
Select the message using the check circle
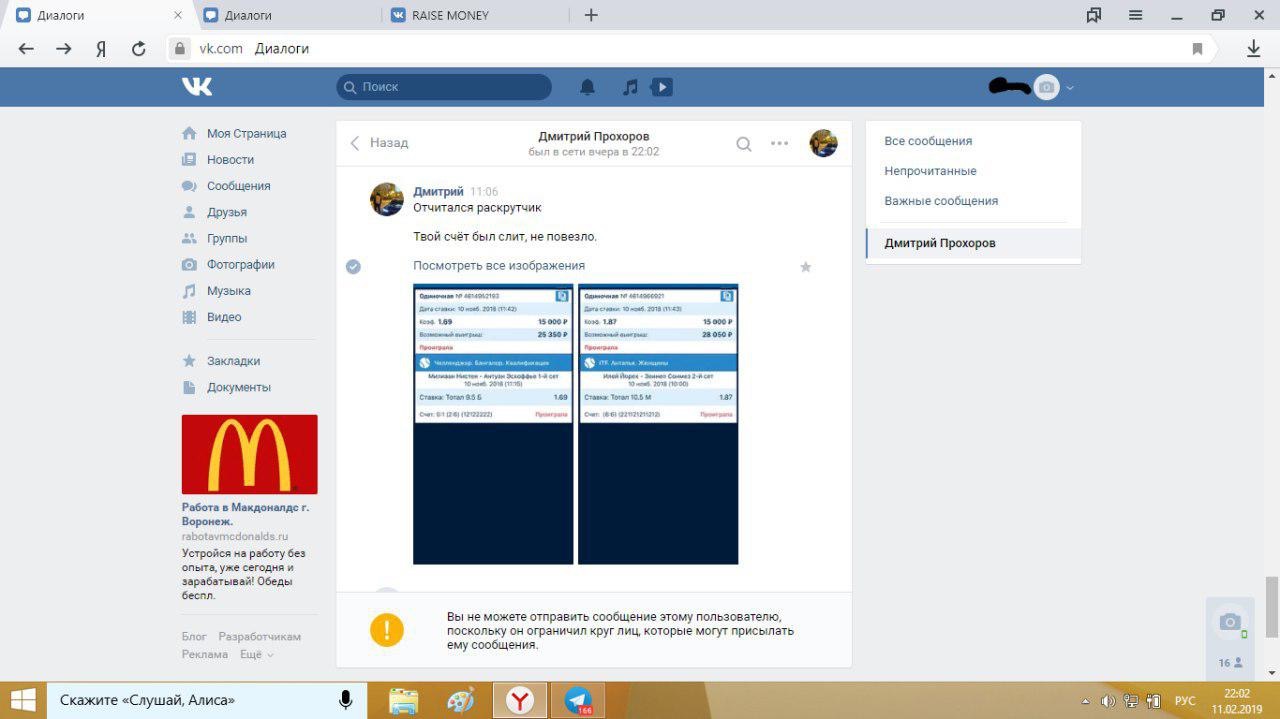pos(353,267)
